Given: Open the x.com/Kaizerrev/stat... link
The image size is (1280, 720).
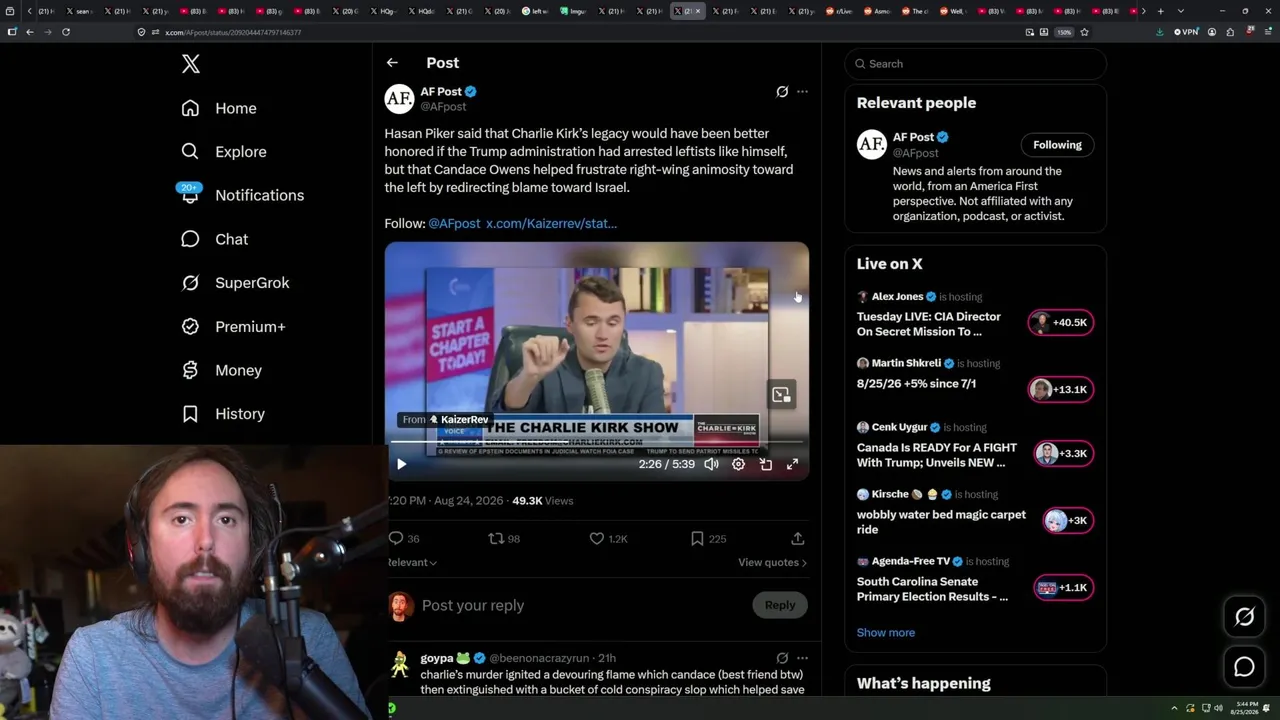Looking at the screenshot, I should (551, 223).
